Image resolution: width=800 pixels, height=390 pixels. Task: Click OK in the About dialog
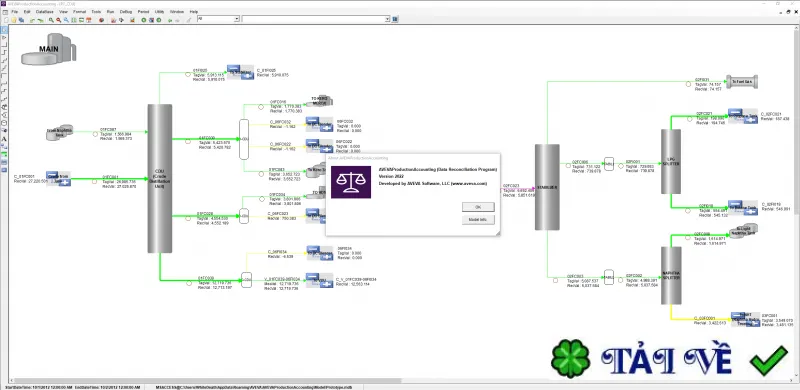(478, 207)
